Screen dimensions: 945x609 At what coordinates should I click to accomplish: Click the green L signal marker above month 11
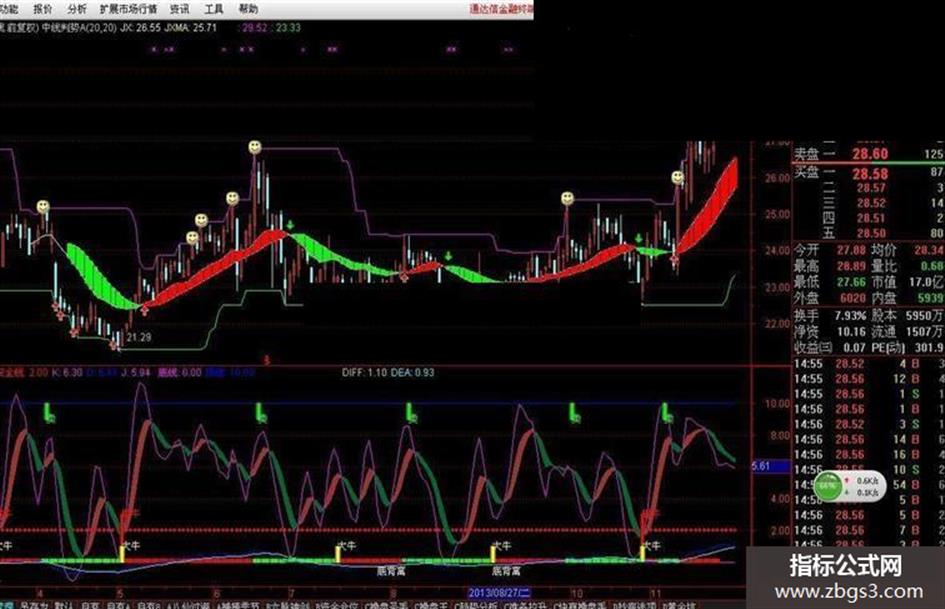click(x=668, y=412)
